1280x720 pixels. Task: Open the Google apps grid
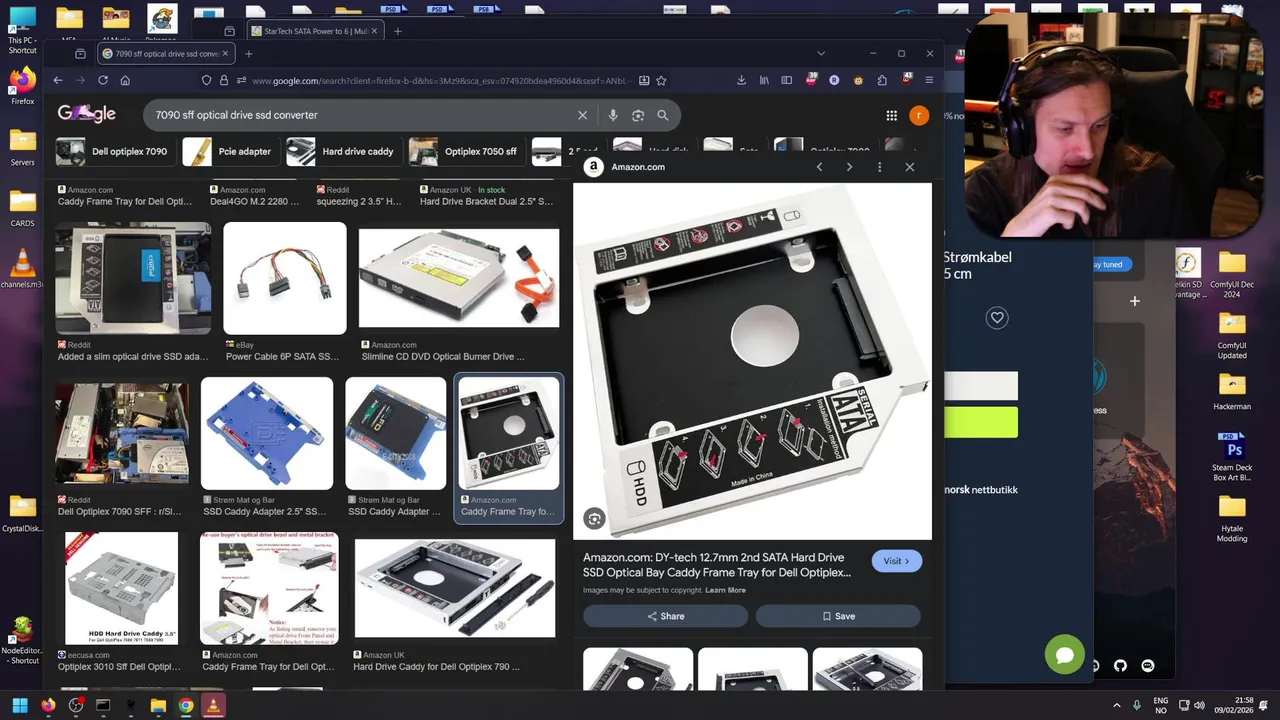coord(891,116)
